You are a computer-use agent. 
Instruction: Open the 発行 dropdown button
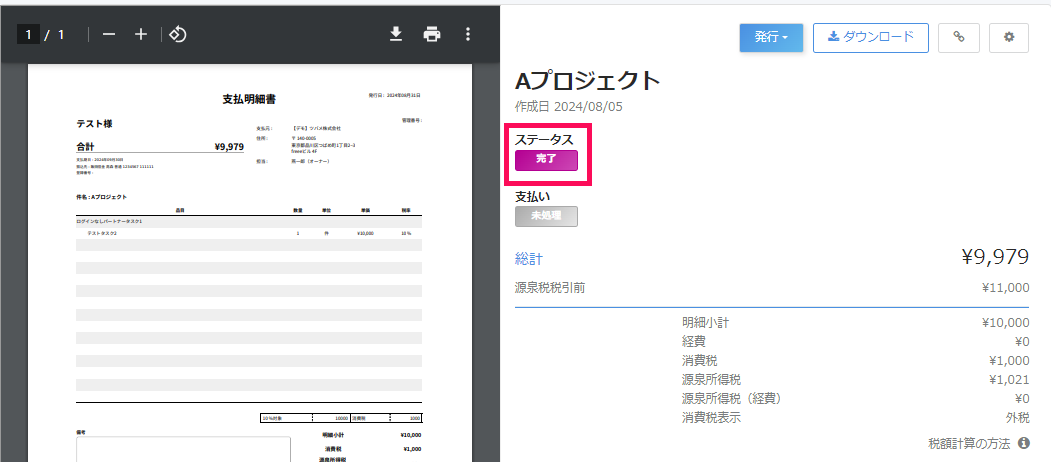pyautogui.click(x=771, y=38)
